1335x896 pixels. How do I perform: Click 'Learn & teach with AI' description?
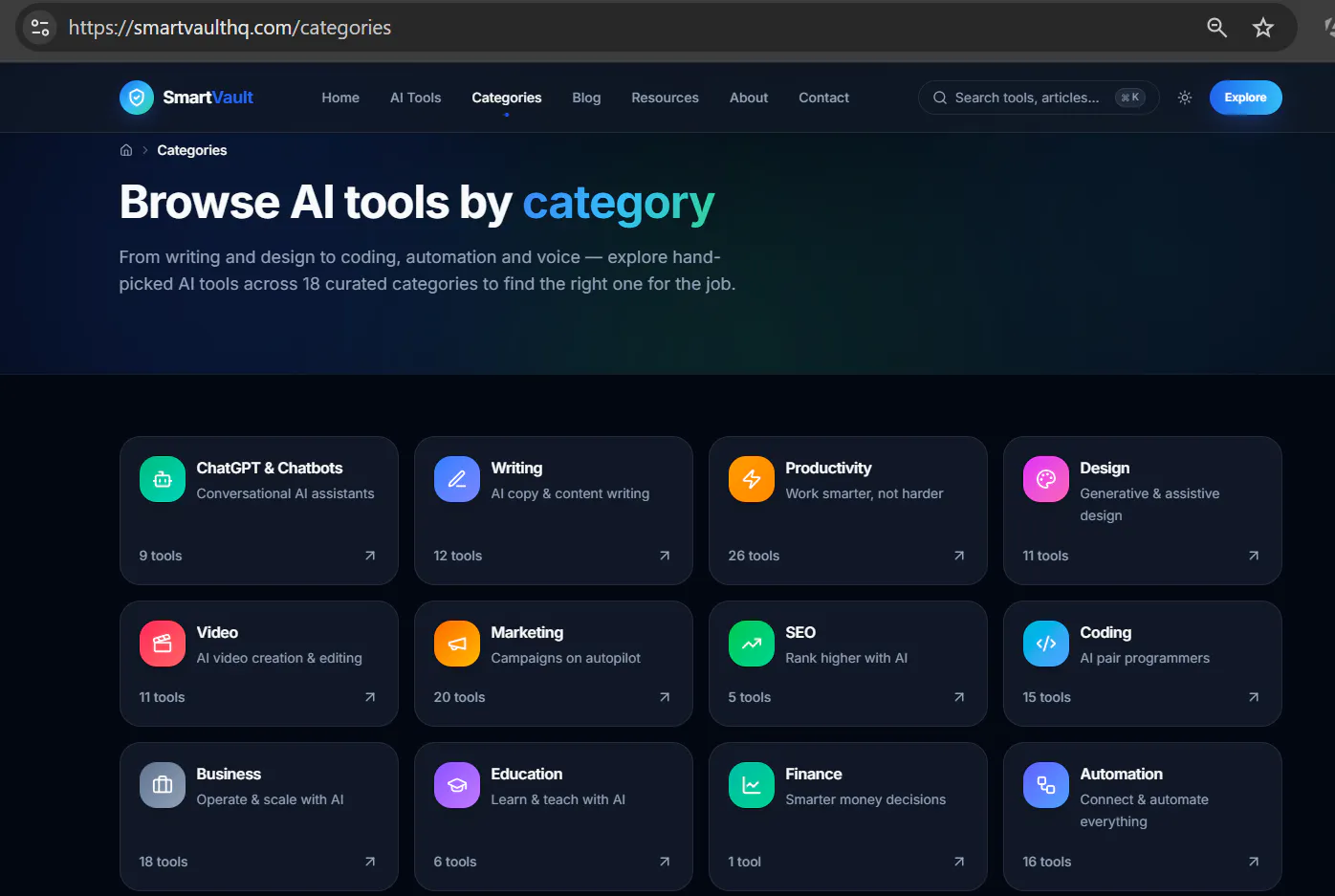(558, 799)
